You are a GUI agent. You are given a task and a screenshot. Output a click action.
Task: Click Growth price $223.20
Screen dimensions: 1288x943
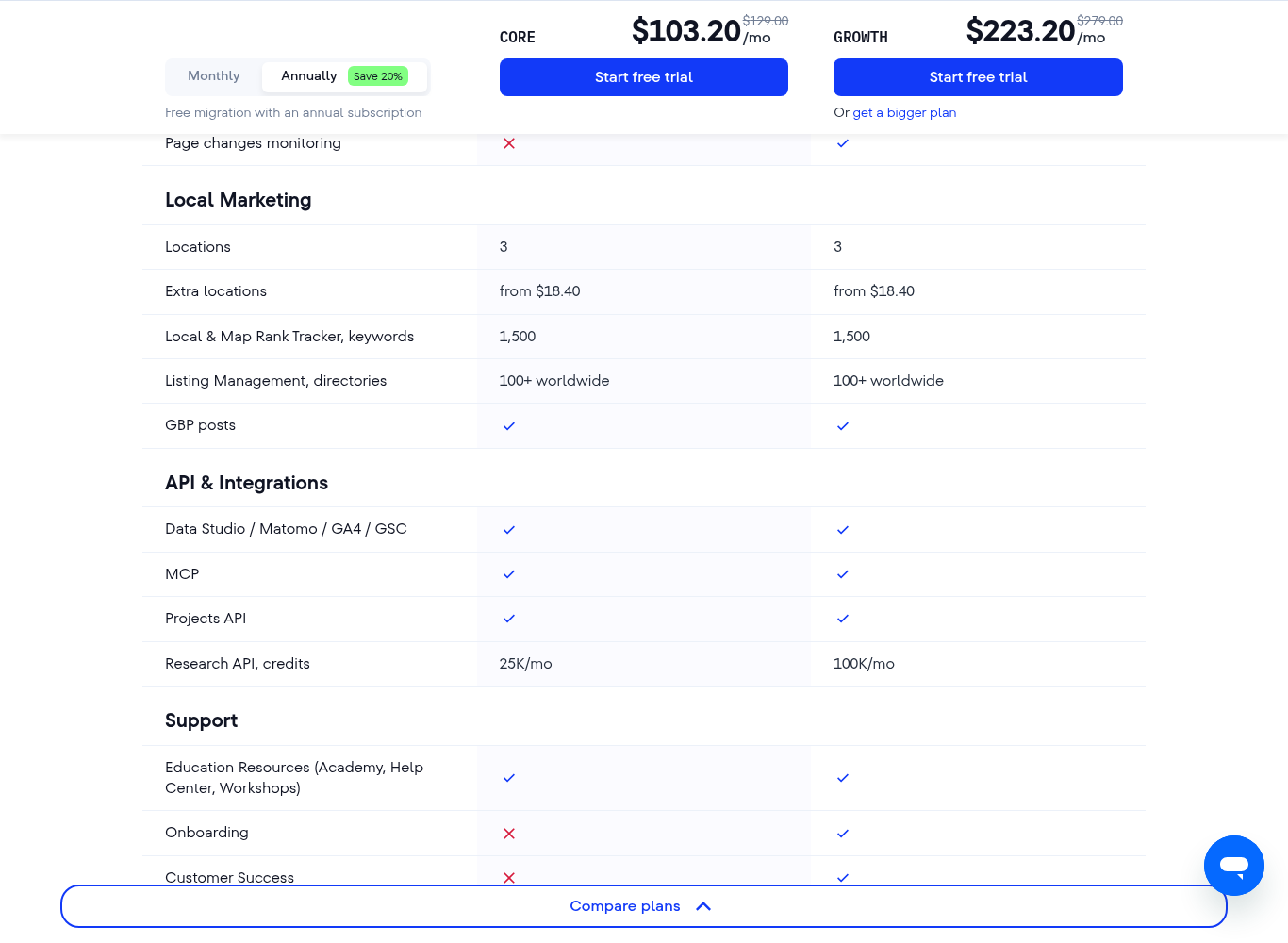tap(1020, 31)
